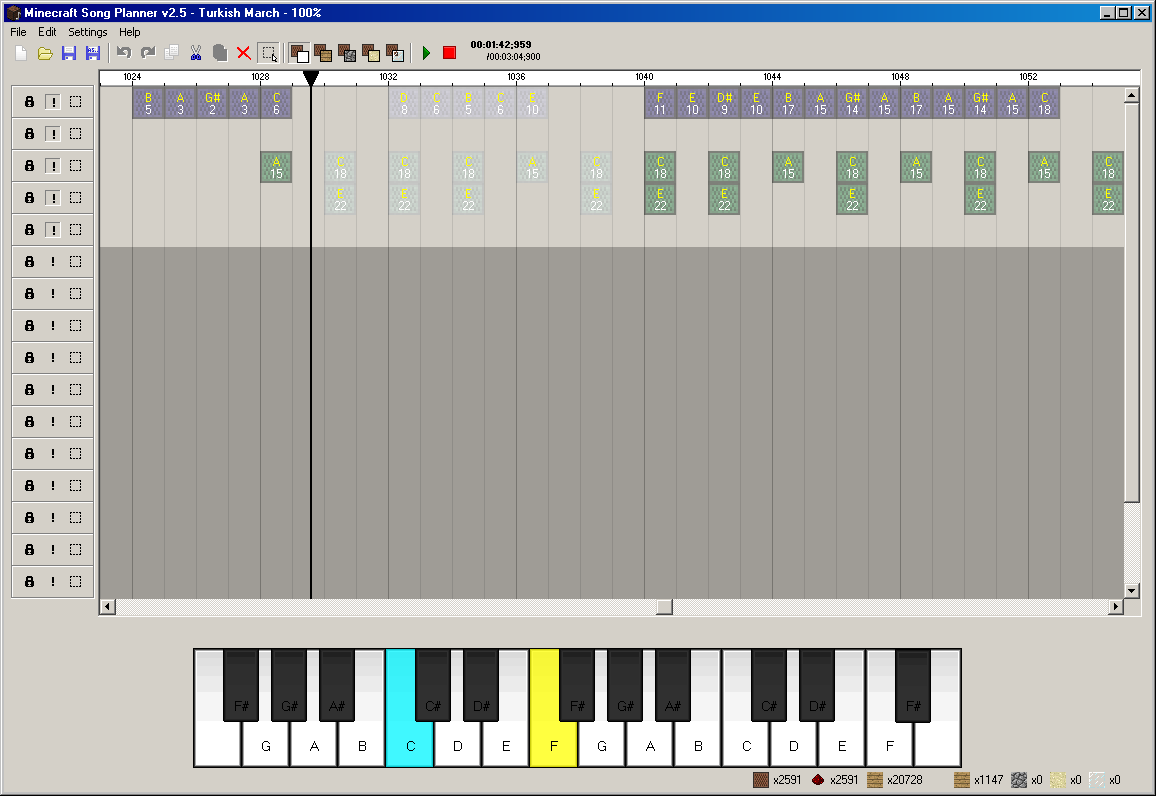The image size is (1156, 796).
Task: Click the glass block icon in the status bar
Action: (1097, 780)
